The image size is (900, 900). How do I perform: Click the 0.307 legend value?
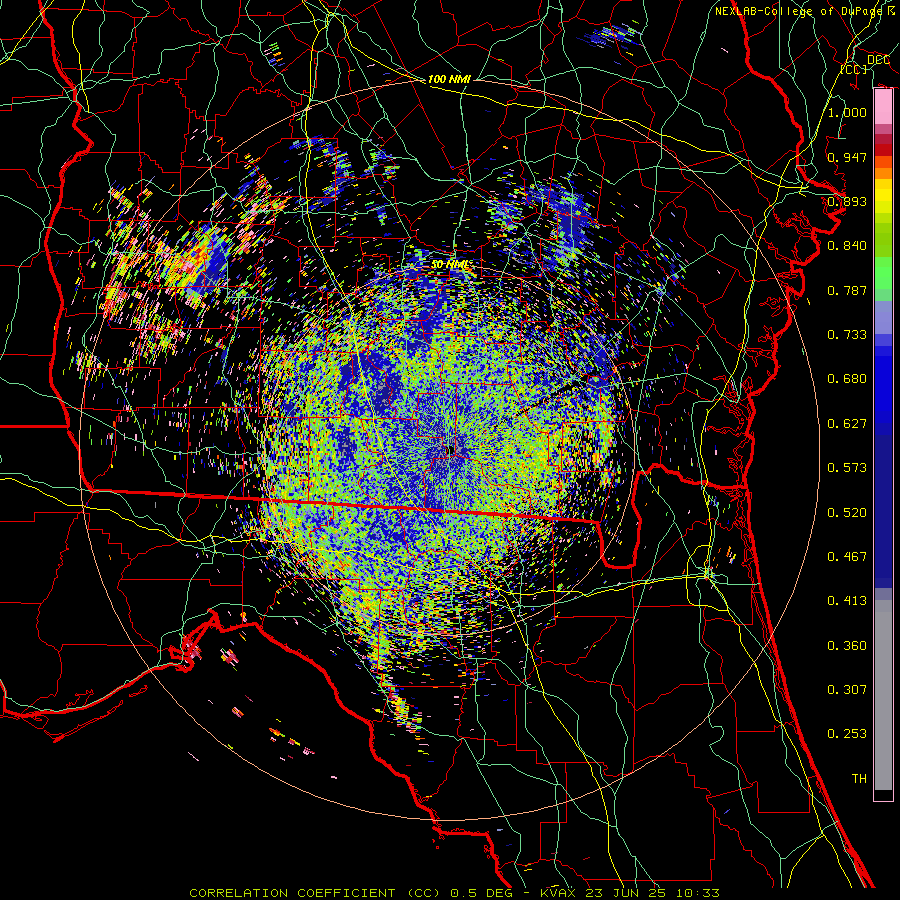pos(847,690)
